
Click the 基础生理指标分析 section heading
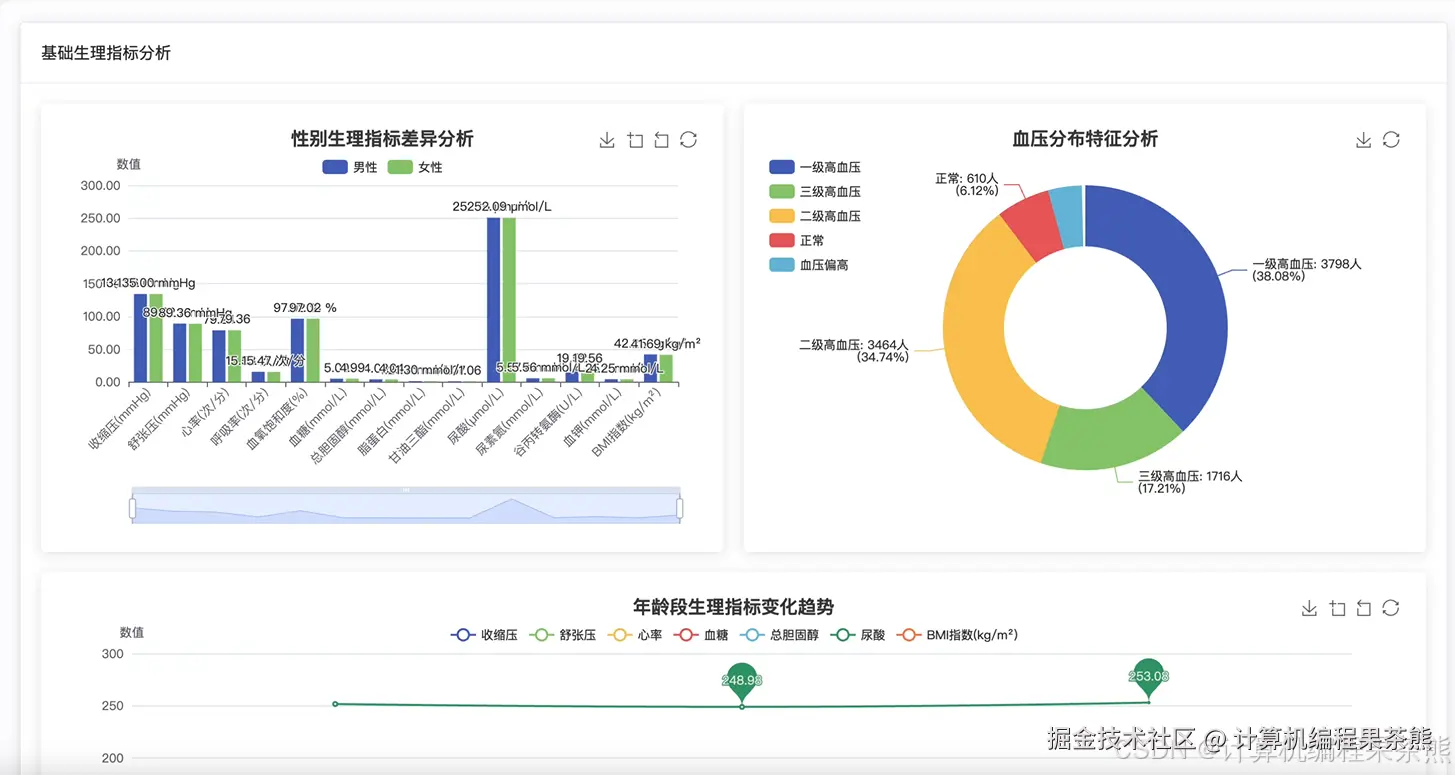pyautogui.click(x=106, y=52)
